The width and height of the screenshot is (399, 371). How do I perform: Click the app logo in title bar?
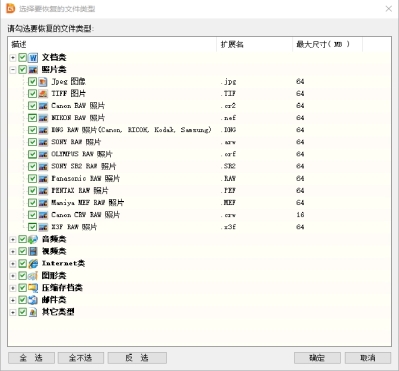(x=11, y=8)
